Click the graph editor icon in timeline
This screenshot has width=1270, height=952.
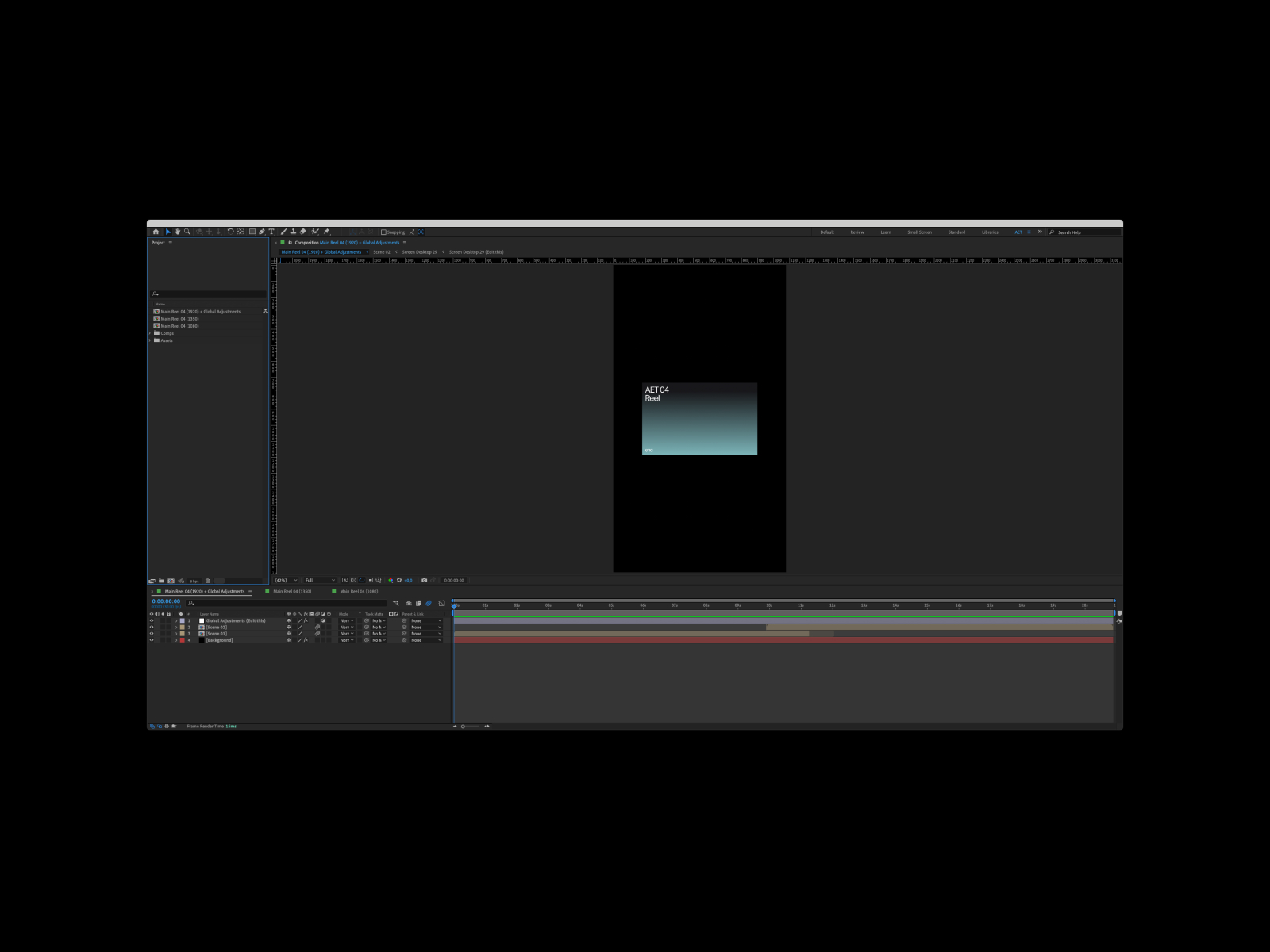442,603
